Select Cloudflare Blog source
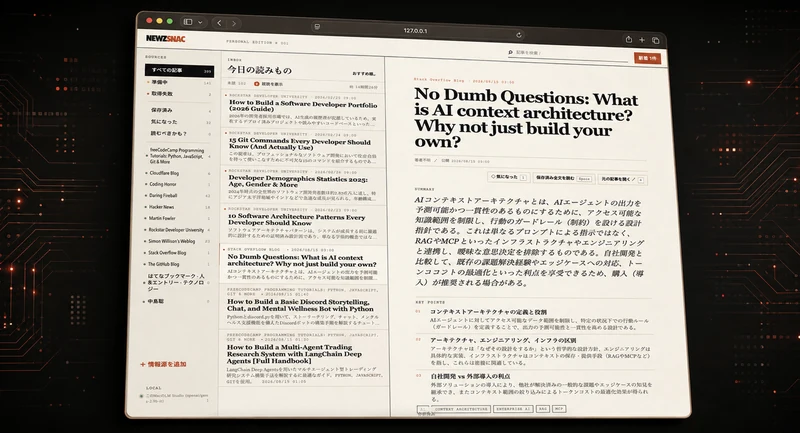The image size is (800, 433). [x=178, y=173]
